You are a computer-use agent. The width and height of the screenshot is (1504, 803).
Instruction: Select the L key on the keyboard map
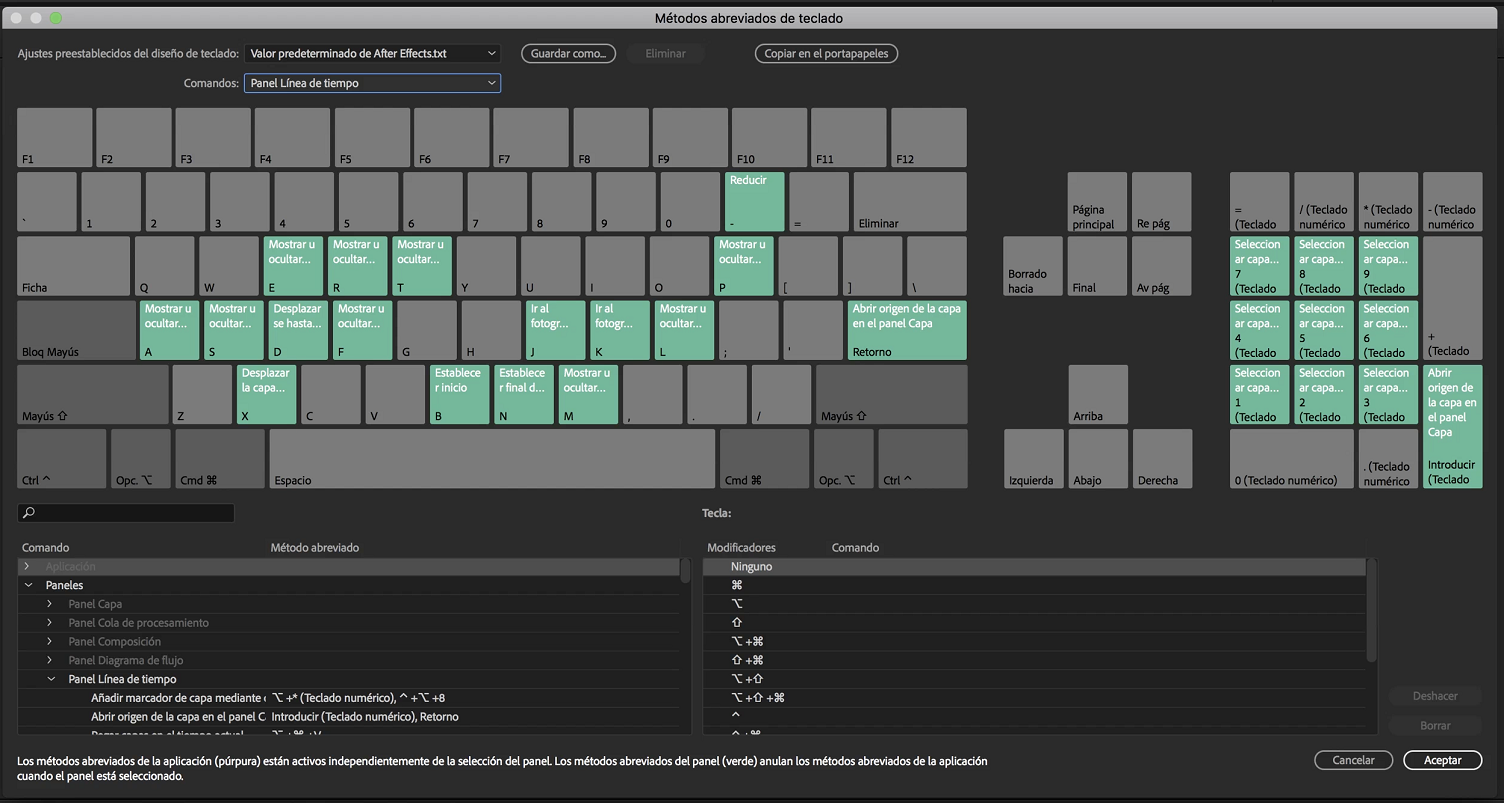[x=684, y=330]
